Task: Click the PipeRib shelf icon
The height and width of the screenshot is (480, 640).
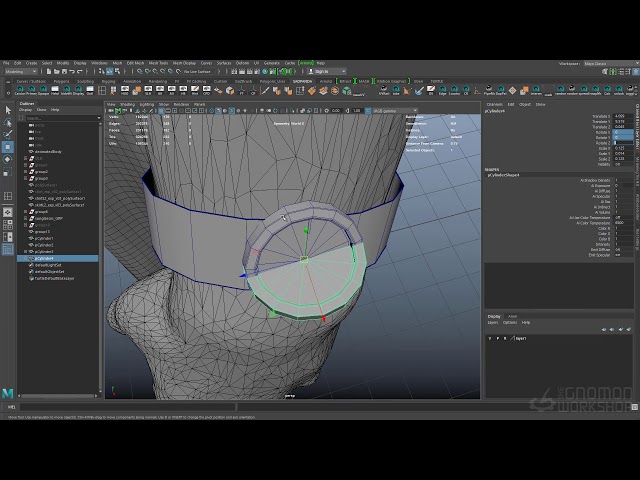Action: click(x=489, y=90)
